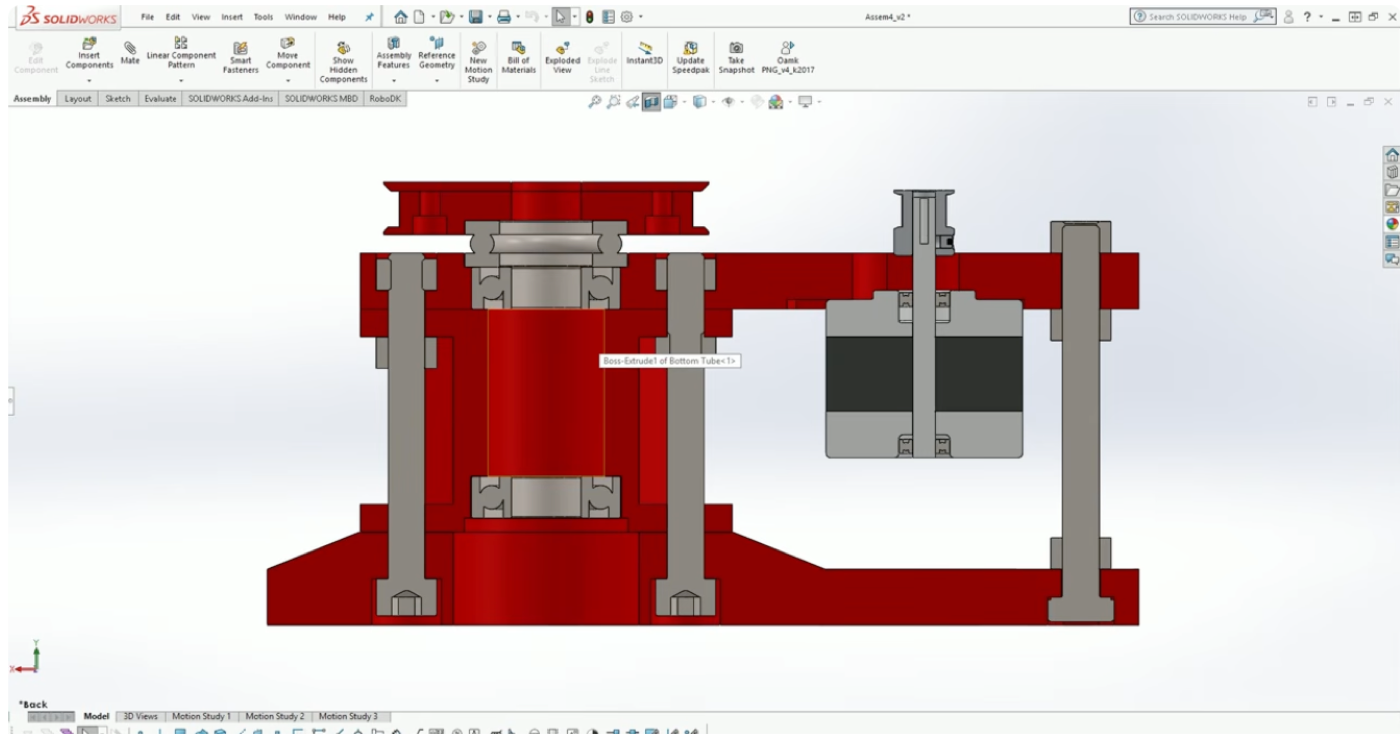
Task: Click Show Hidden Components
Action: (343, 62)
